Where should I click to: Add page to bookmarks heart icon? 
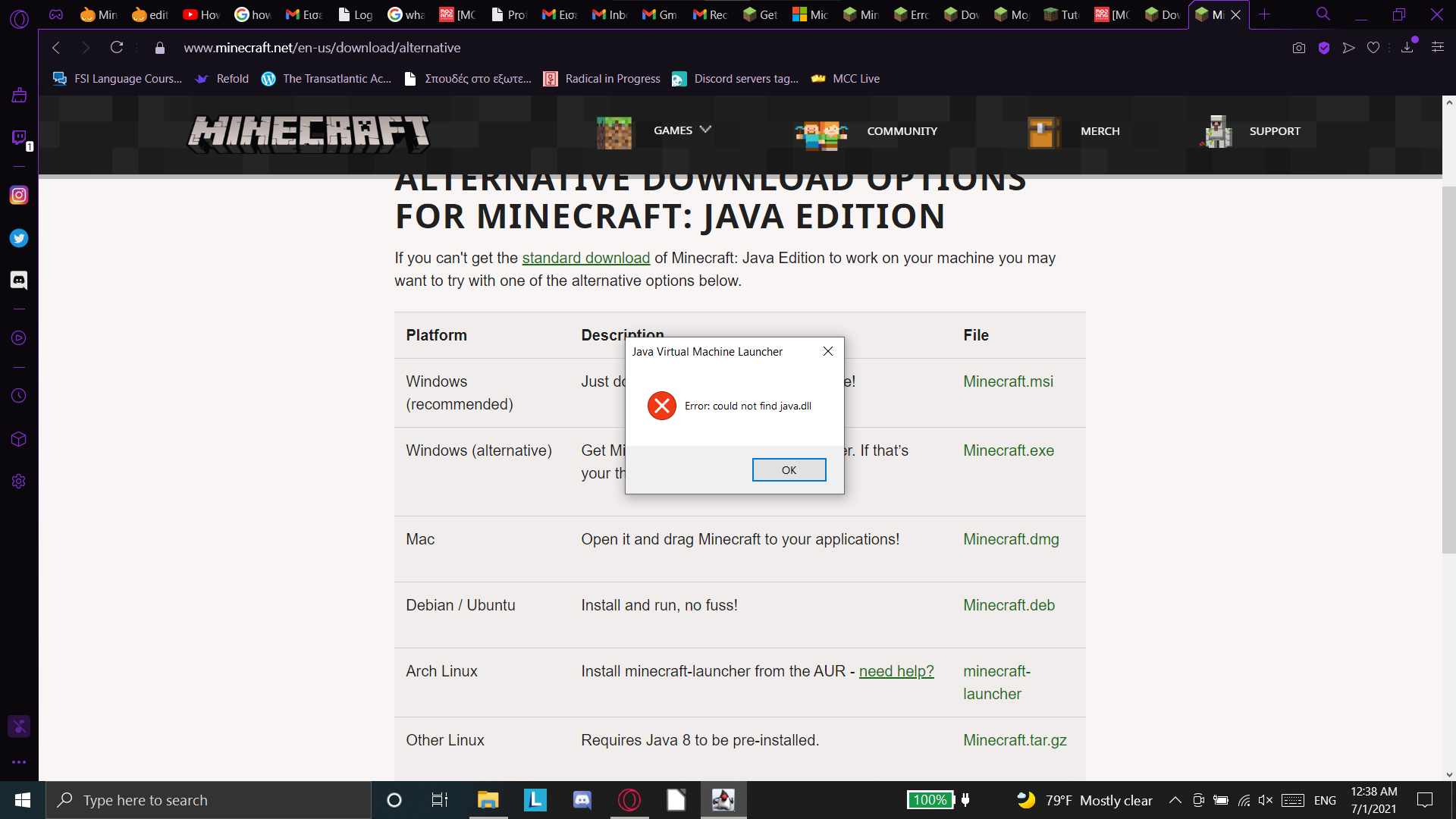1373,48
